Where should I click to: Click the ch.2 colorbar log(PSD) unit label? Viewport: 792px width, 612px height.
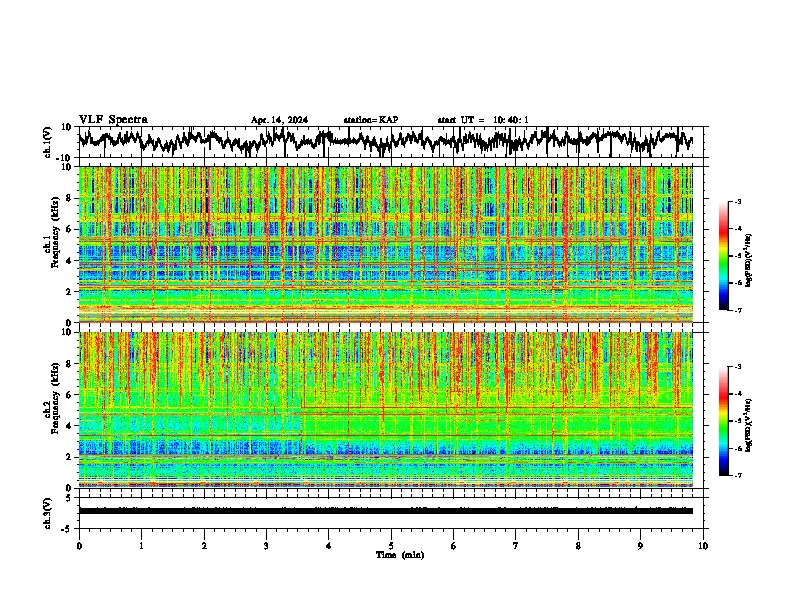tap(749, 425)
